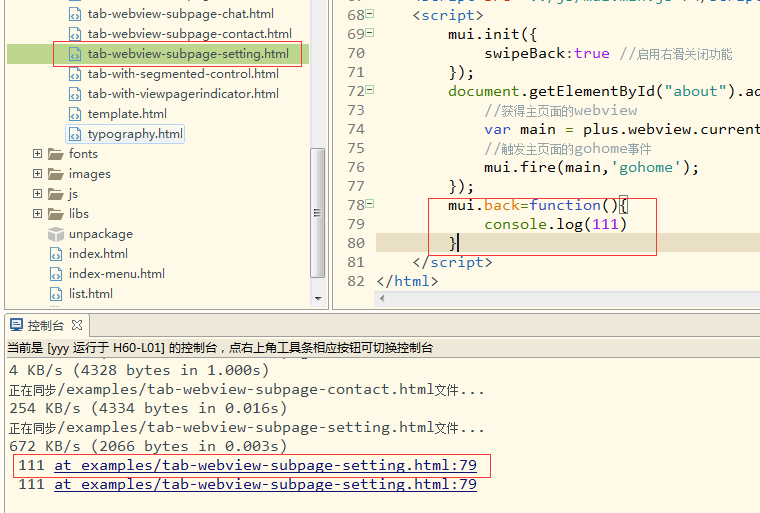Collapse the mui.back function at line 78
Image resolution: width=760 pixels, height=513 pixels.
(x=370, y=204)
